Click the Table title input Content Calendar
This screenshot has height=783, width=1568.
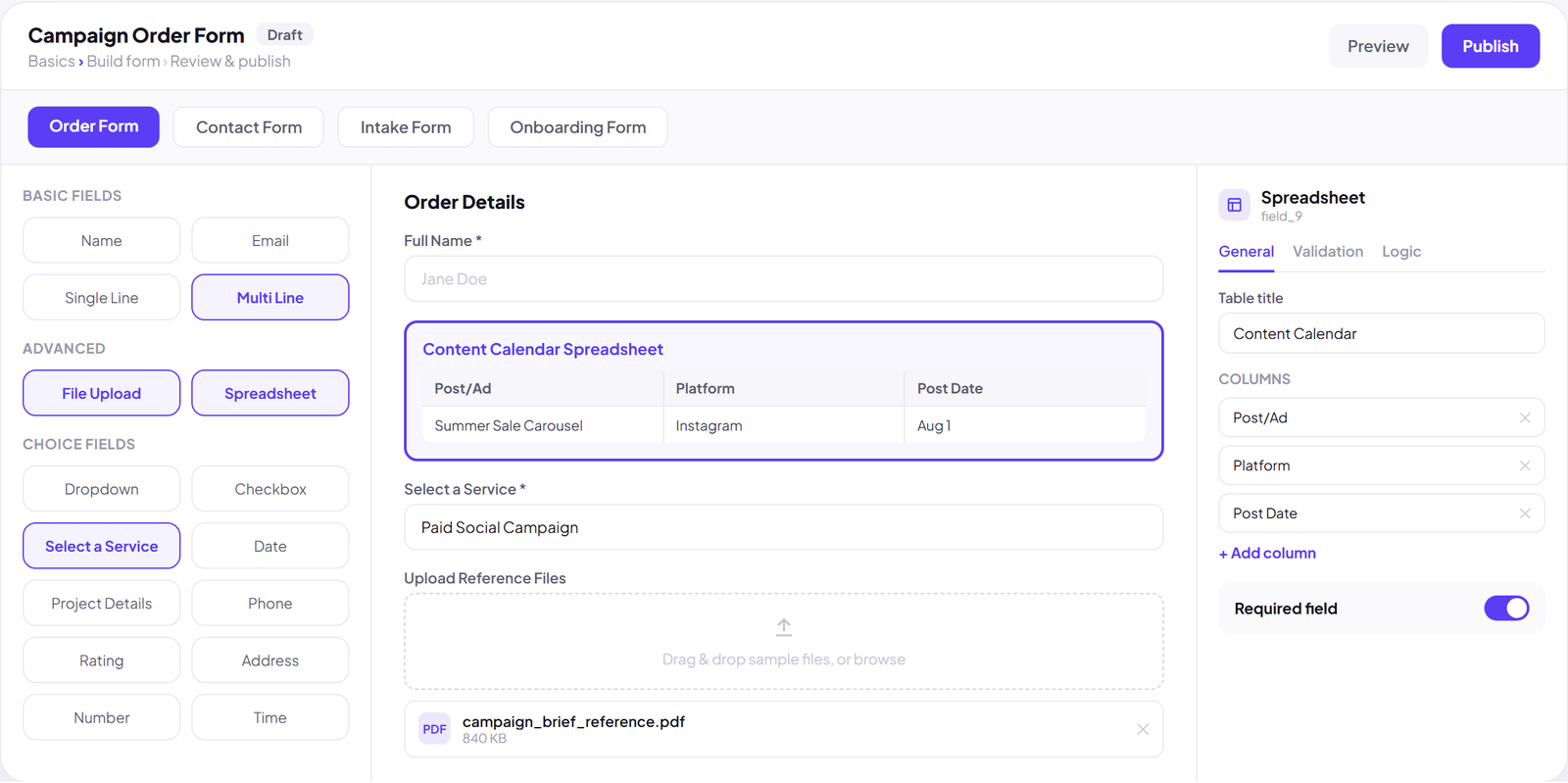click(1382, 333)
